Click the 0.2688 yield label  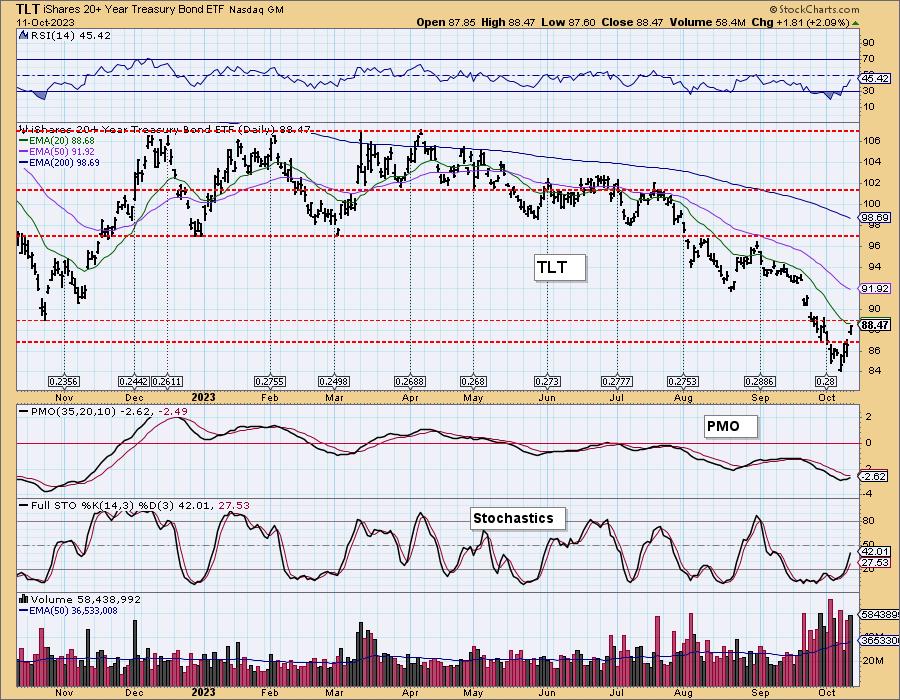pos(410,382)
